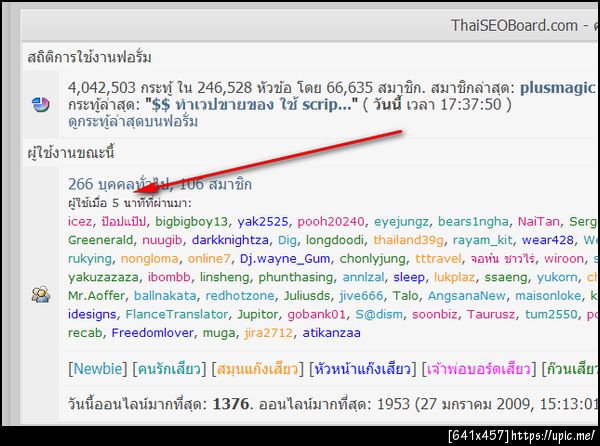The image size is (600, 446).
Task: Open user lukplaz profile
Action: point(455,277)
